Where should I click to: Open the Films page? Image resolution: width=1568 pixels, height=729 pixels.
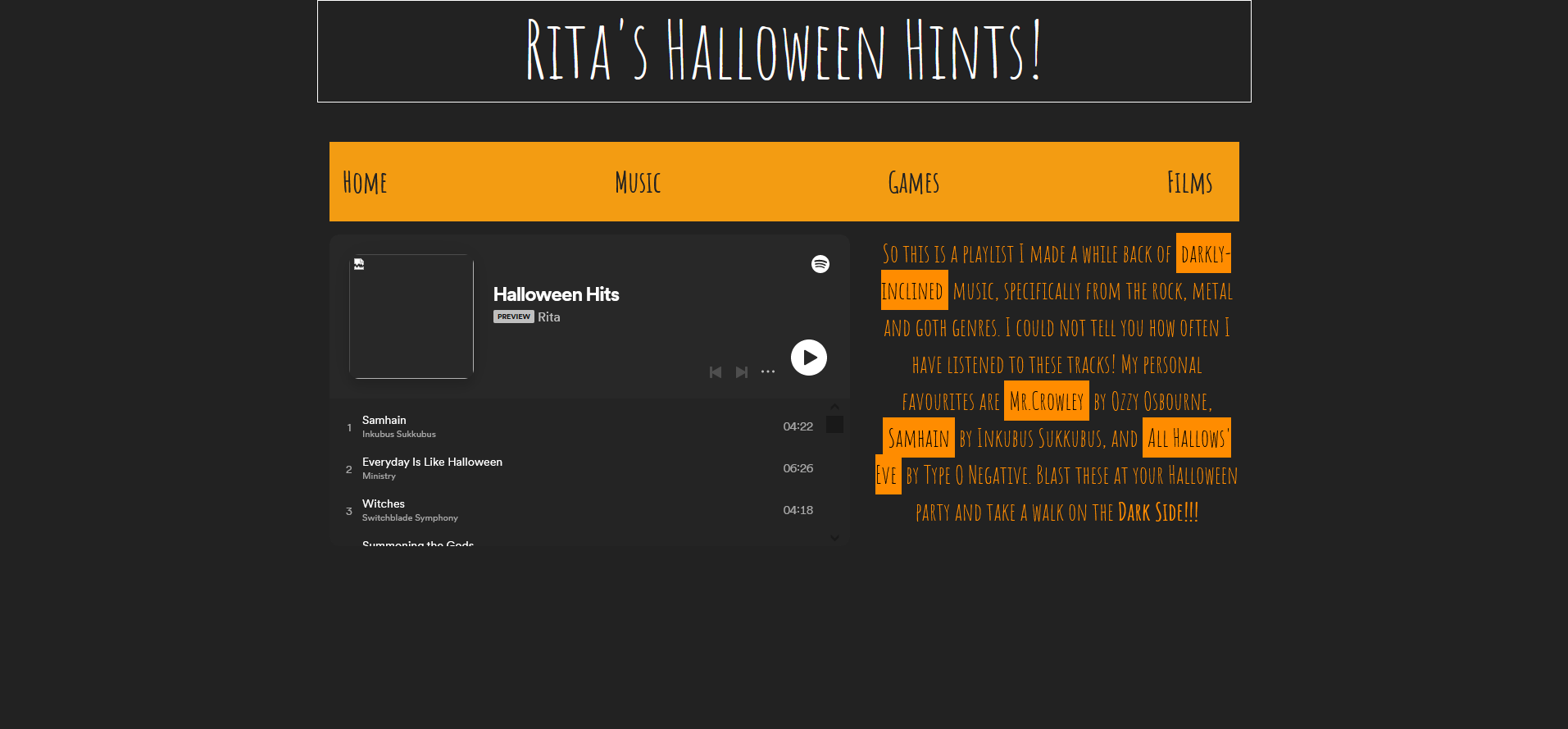tap(1189, 182)
